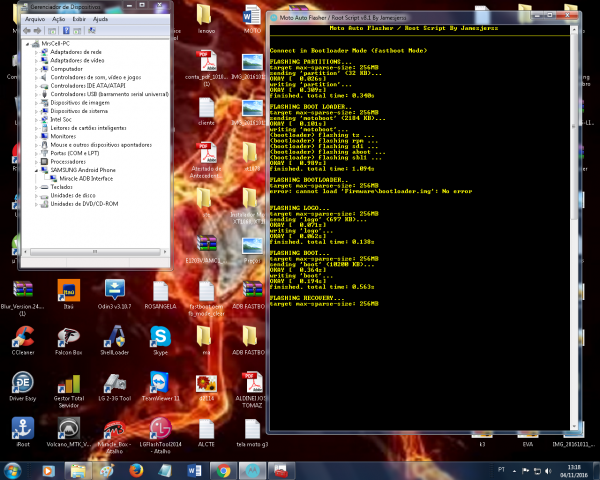The width and height of the screenshot is (600, 480).
Task: Select Monitores entry
Action: click(63, 136)
